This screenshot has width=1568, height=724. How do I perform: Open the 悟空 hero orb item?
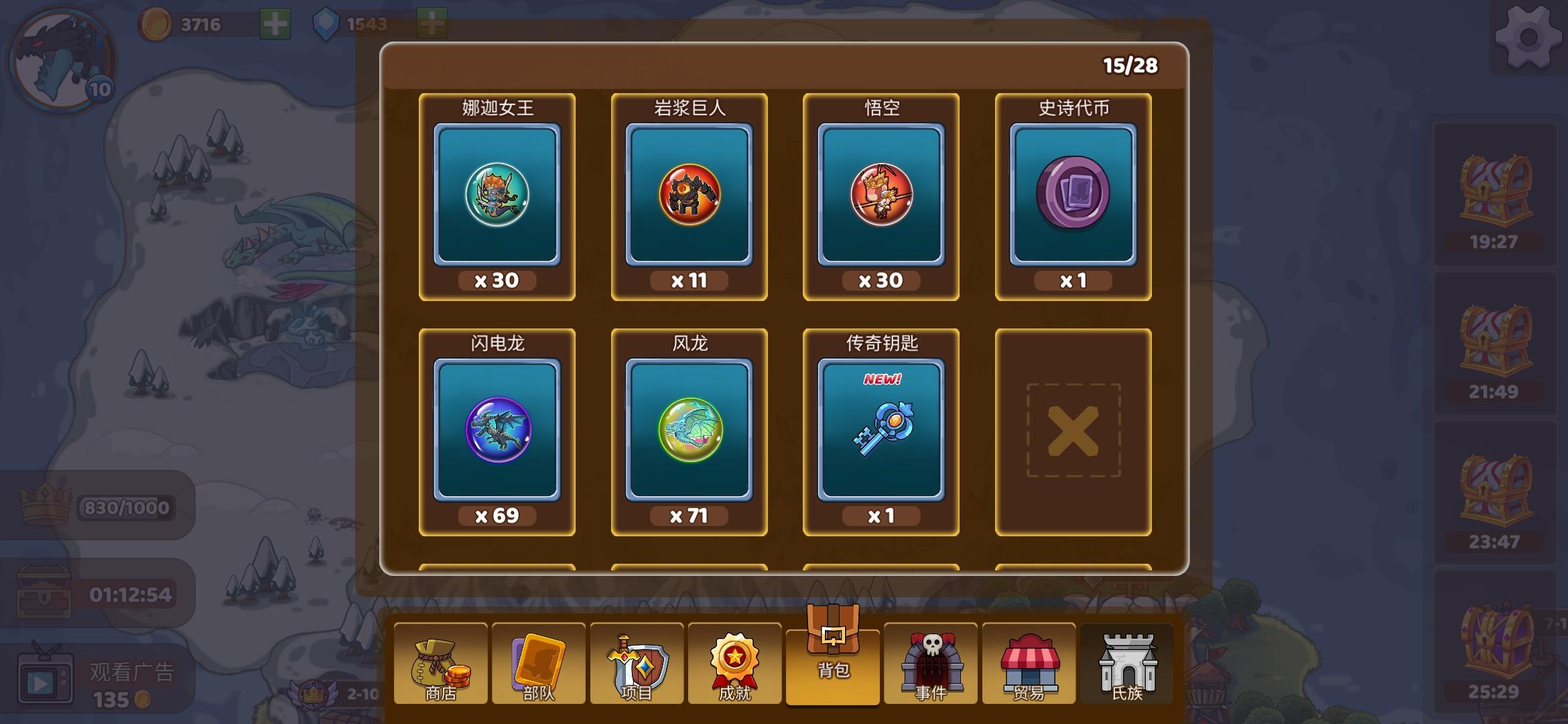click(x=880, y=196)
